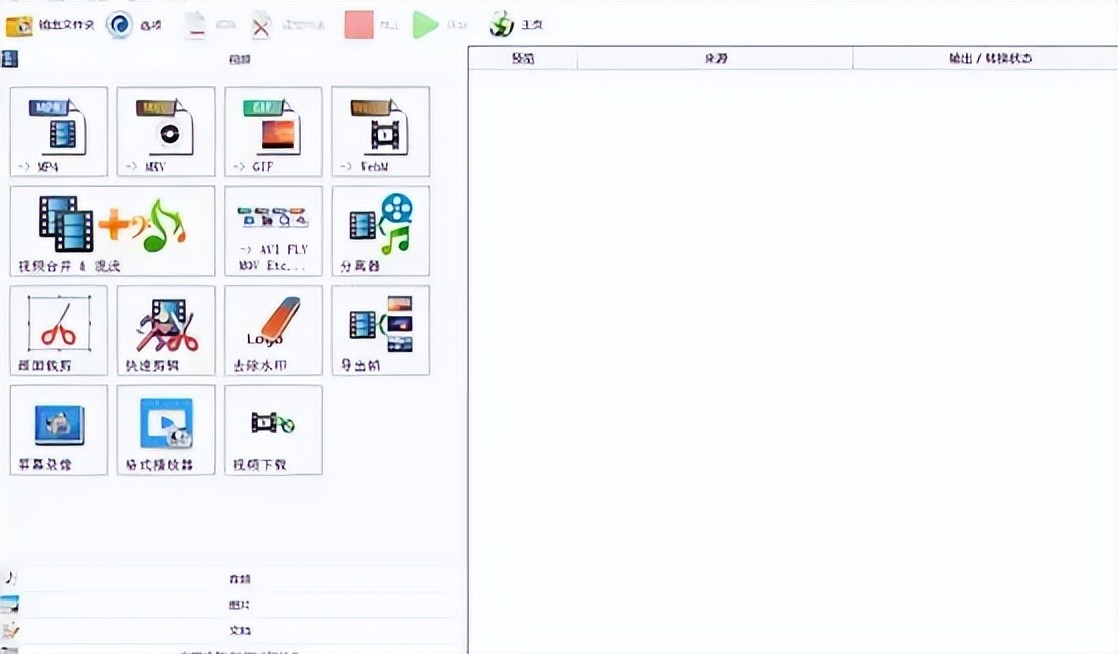Image resolution: width=1118 pixels, height=654 pixels.
Task: Select the -> AVI FLV MOV Etc tile
Action: coord(273,230)
